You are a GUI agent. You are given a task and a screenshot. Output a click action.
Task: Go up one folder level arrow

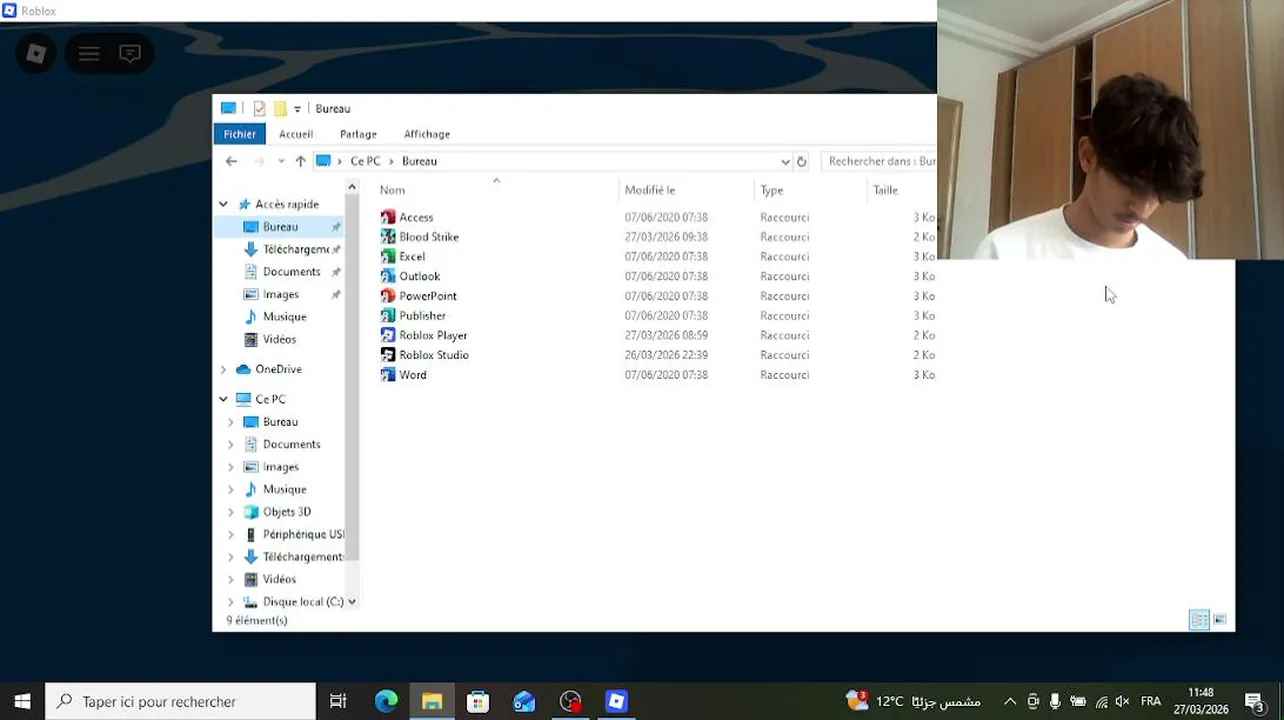[300, 161]
